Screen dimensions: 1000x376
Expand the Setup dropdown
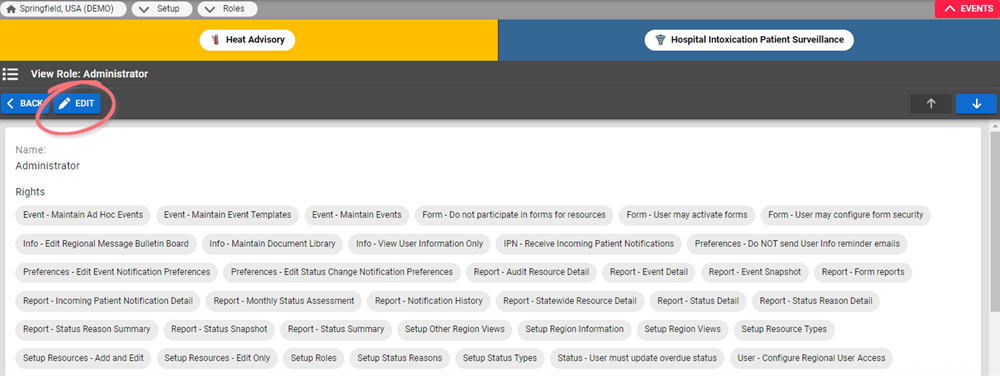[x=162, y=9]
